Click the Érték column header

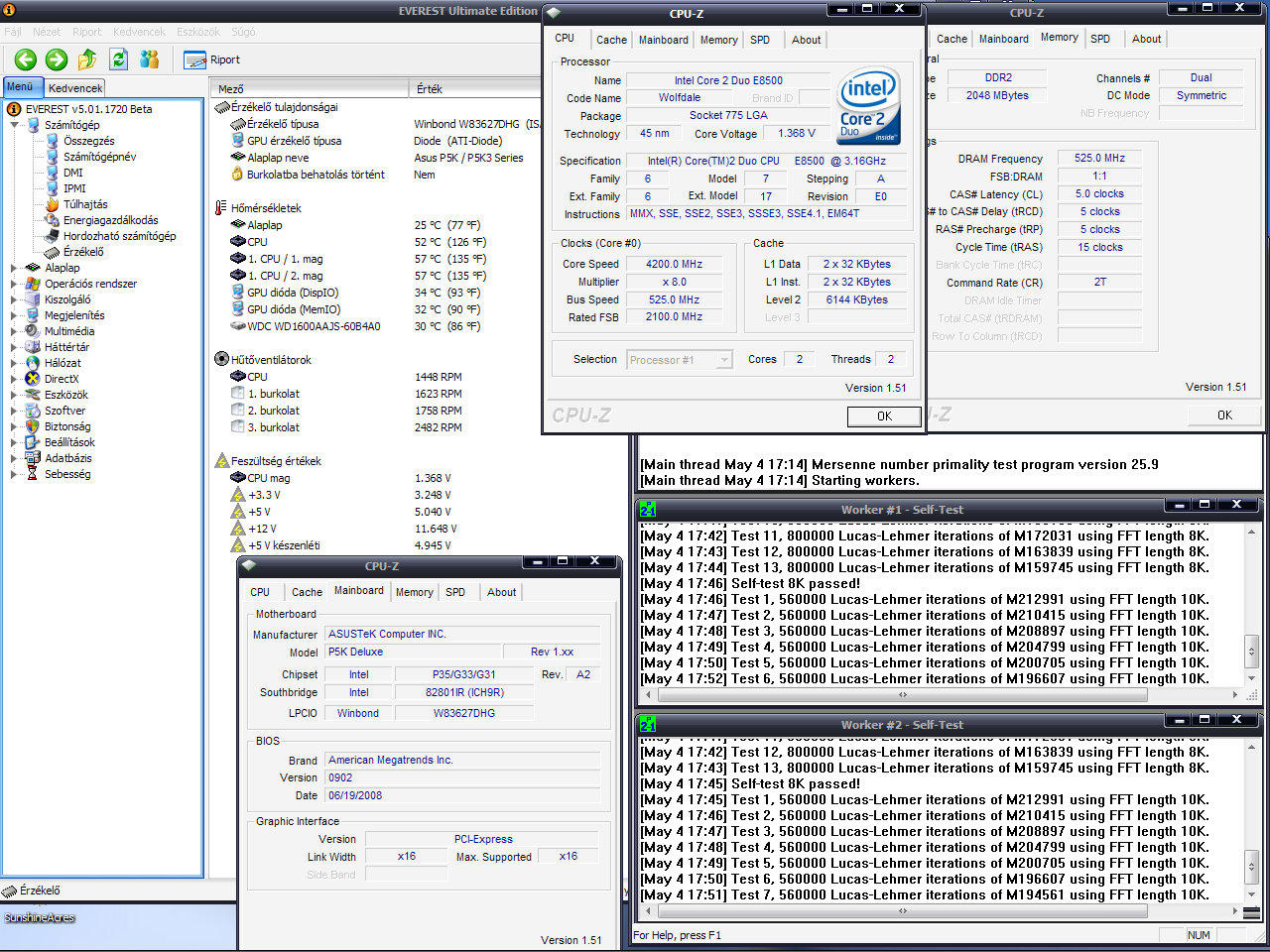pyautogui.click(x=476, y=89)
